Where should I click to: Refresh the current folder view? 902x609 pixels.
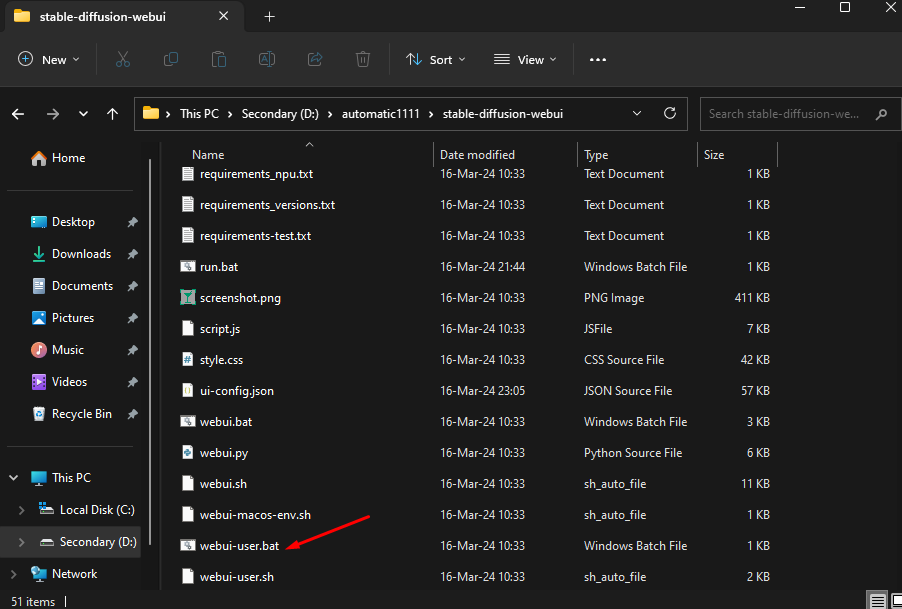(x=670, y=114)
